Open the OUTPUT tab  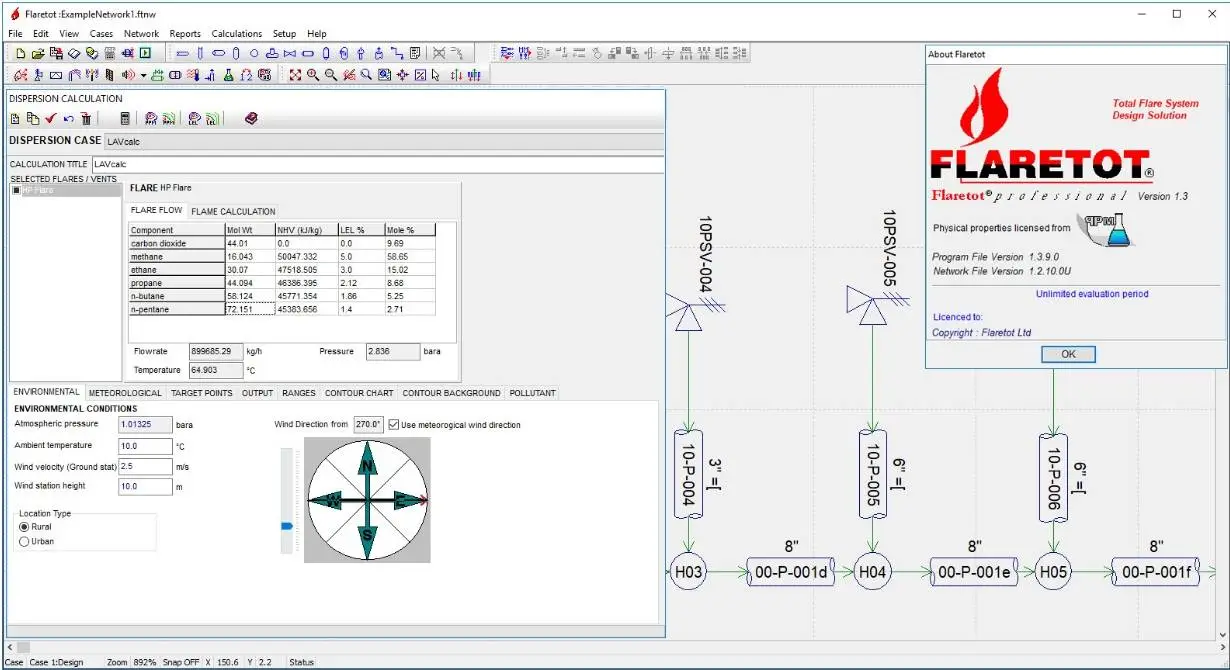coord(257,393)
